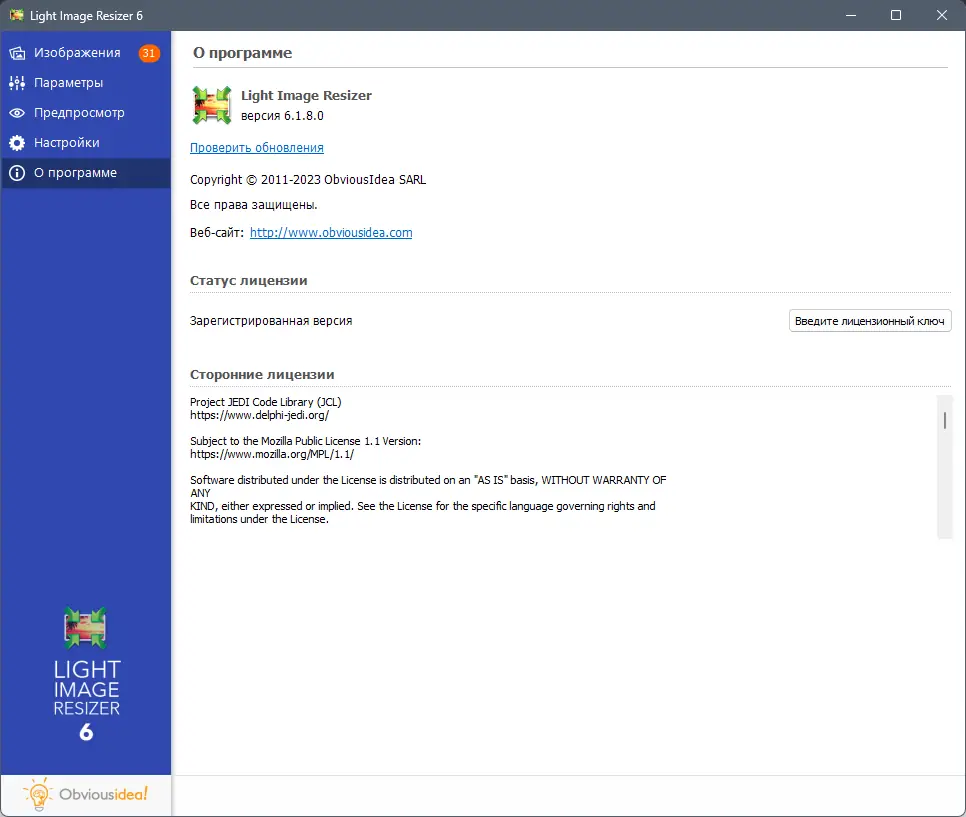Click the eye icon beside Предпросмотр
966x817 pixels.
click(x=17, y=113)
